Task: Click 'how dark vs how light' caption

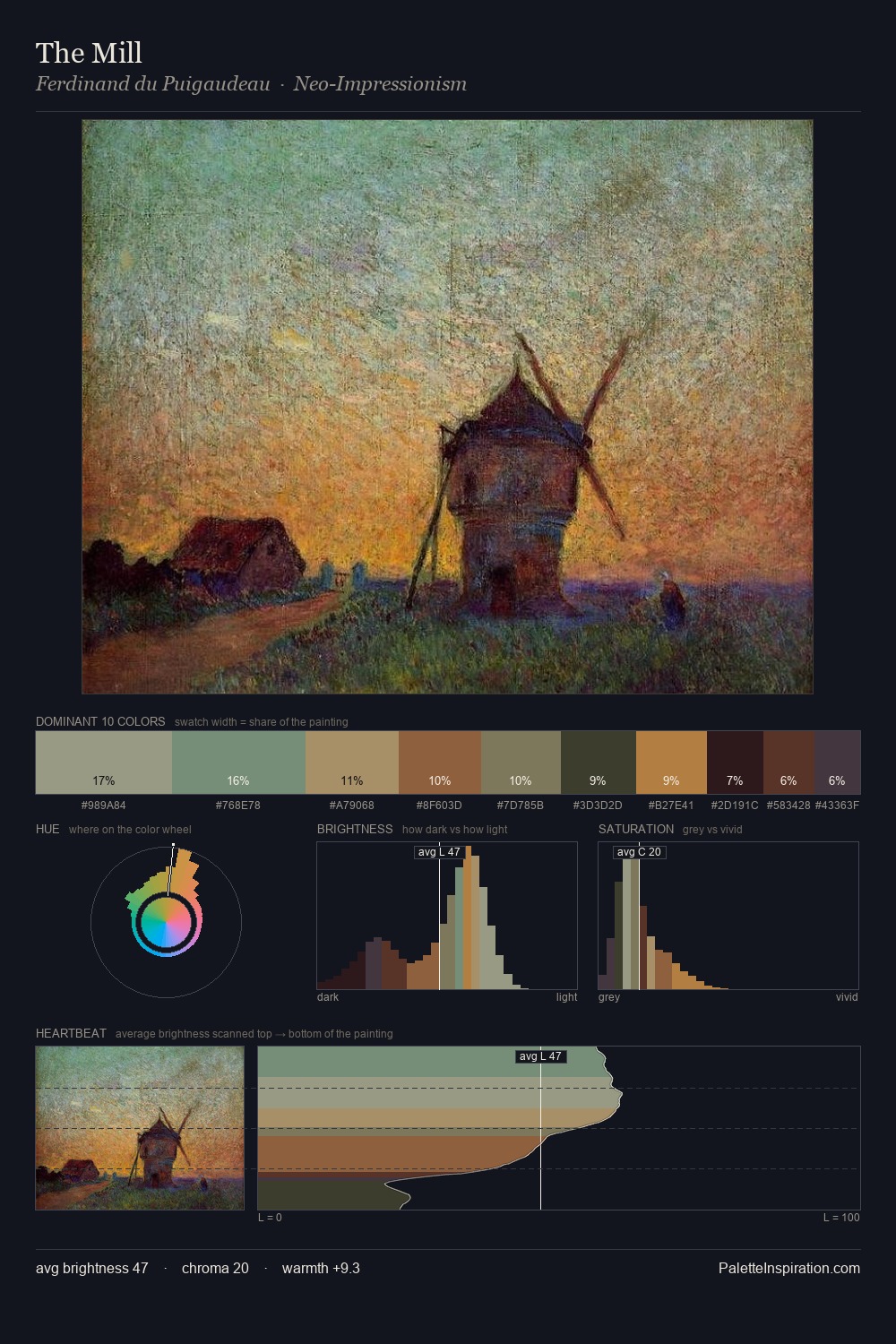Action: pyautogui.click(x=455, y=830)
